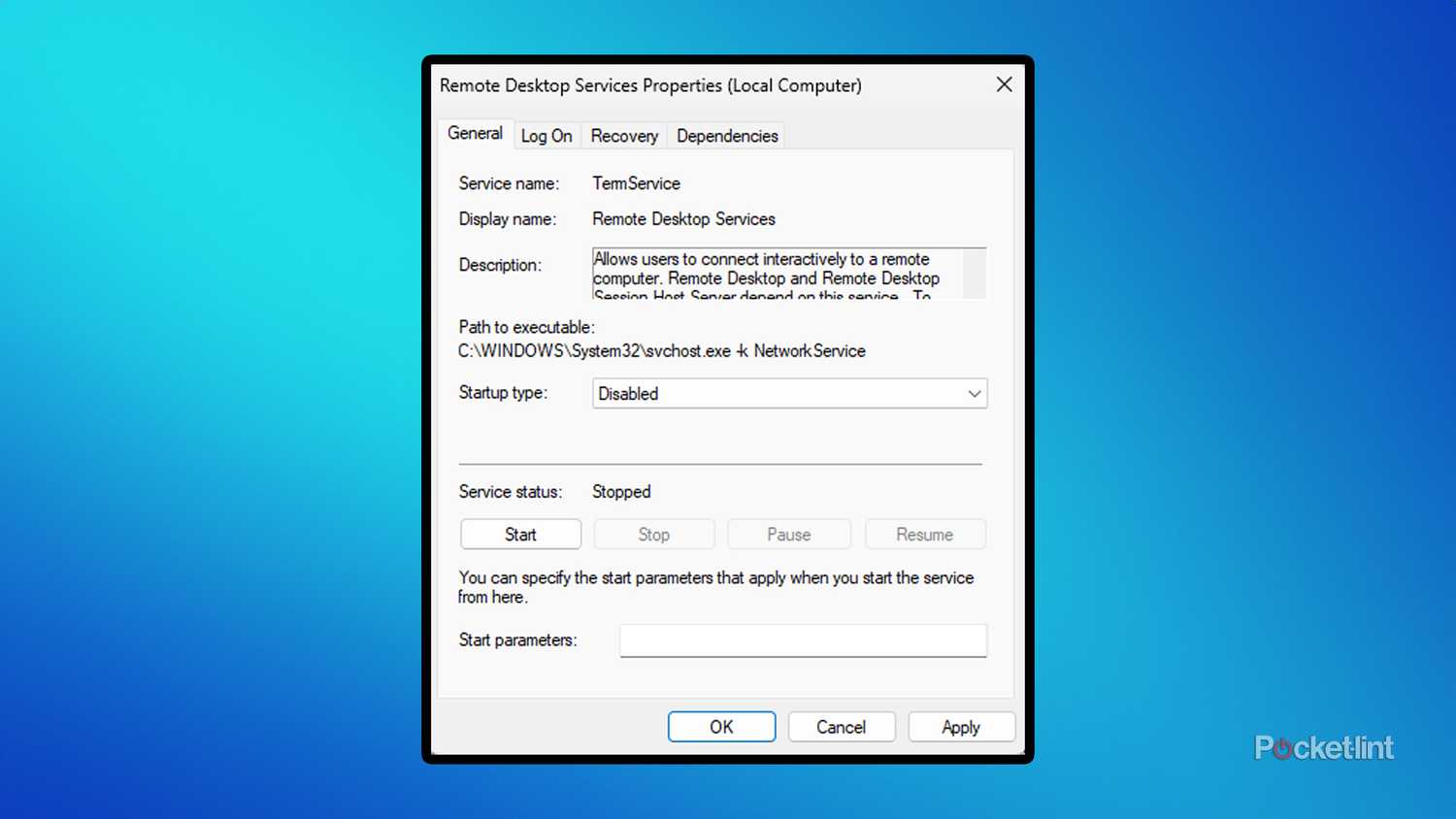View the Dependencies tab

tap(727, 136)
